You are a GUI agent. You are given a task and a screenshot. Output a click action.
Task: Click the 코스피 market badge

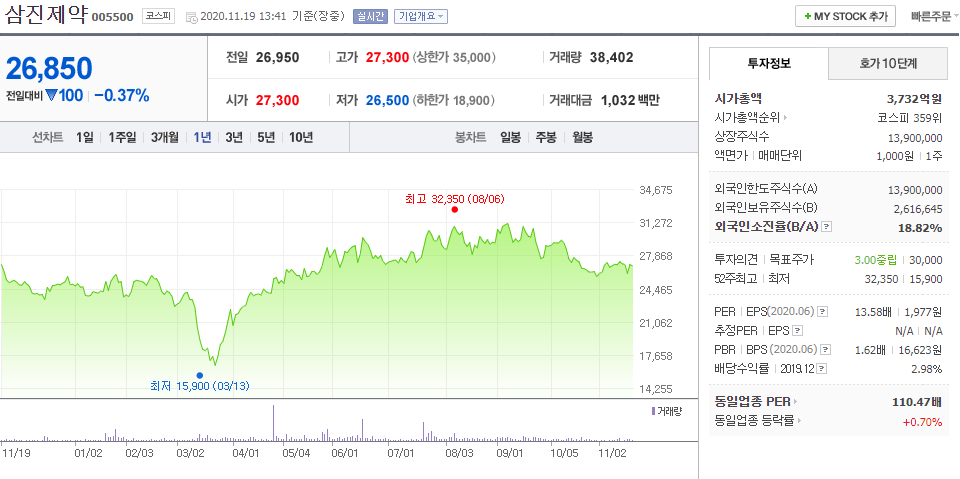pos(158,17)
